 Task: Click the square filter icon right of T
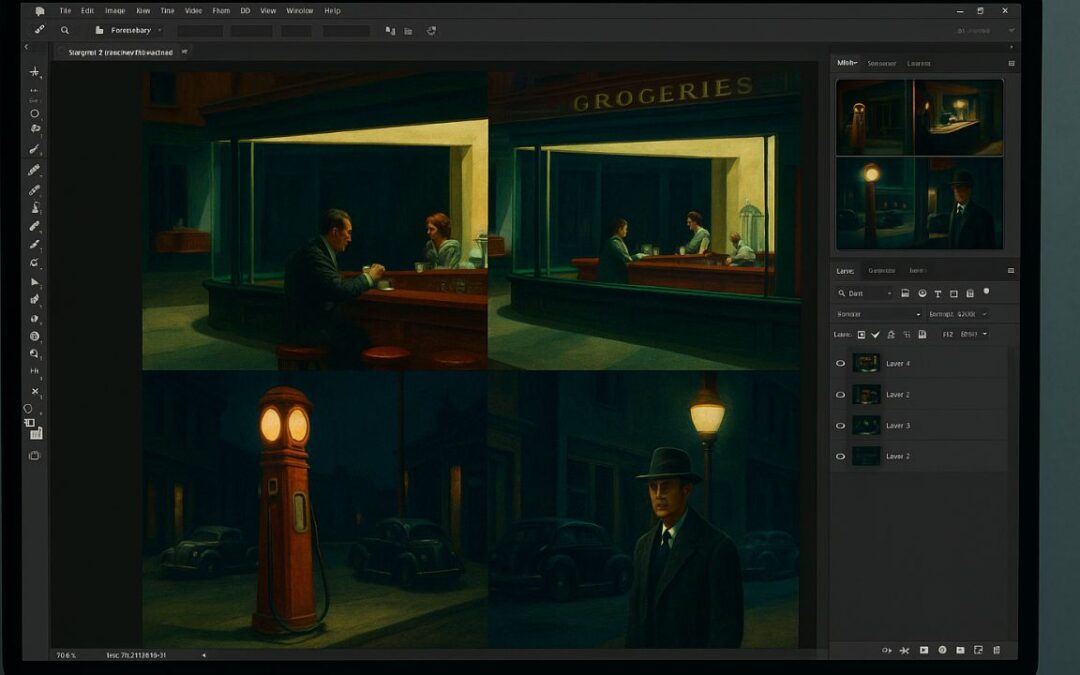point(954,293)
